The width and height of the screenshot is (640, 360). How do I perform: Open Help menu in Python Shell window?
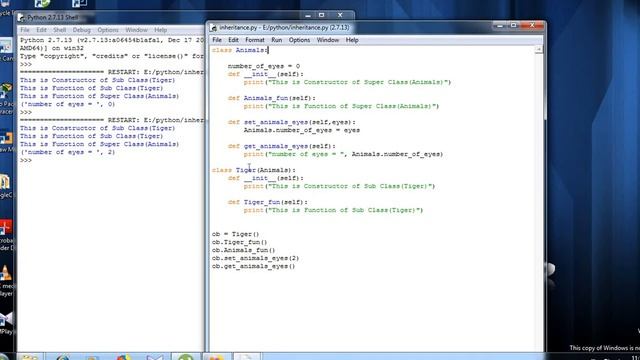click(160, 30)
